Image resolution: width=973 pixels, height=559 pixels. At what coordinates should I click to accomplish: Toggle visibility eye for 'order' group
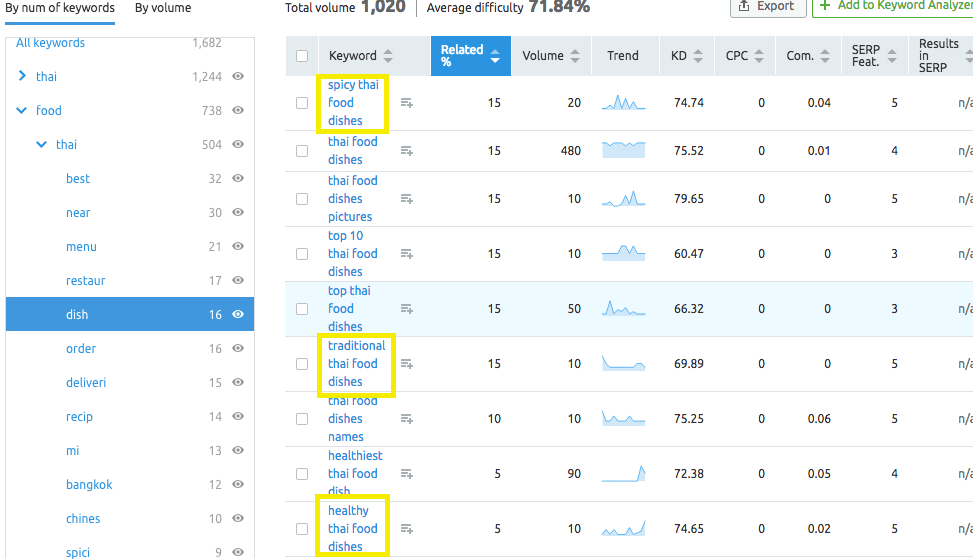pyautogui.click(x=238, y=348)
